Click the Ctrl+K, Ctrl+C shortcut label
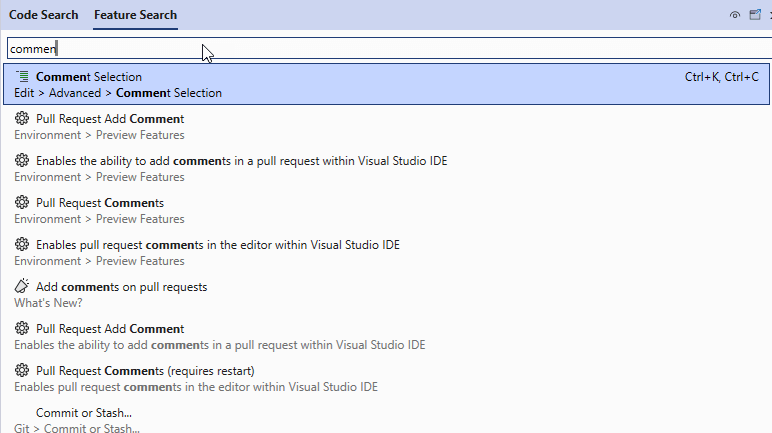This screenshot has height=433, width=772. point(721,77)
